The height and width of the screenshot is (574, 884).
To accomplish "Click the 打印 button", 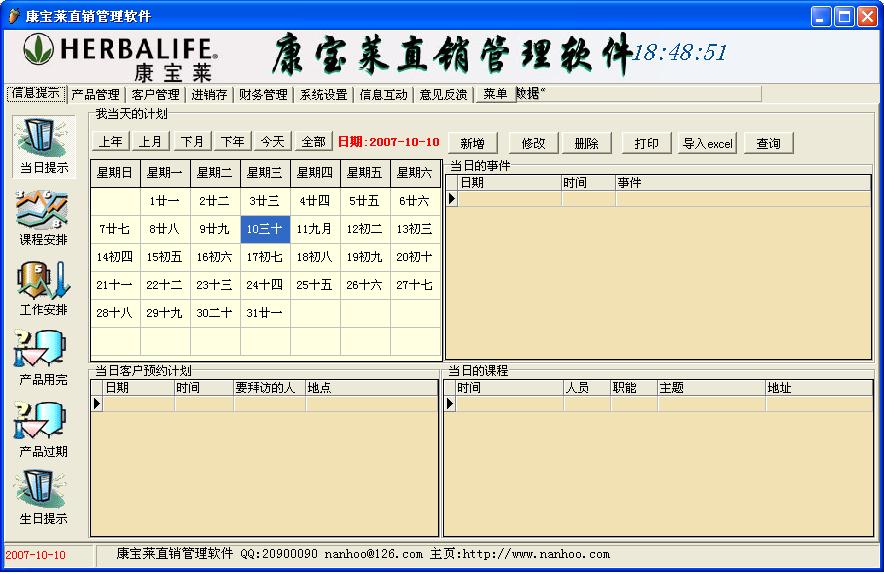I will point(647,143).
